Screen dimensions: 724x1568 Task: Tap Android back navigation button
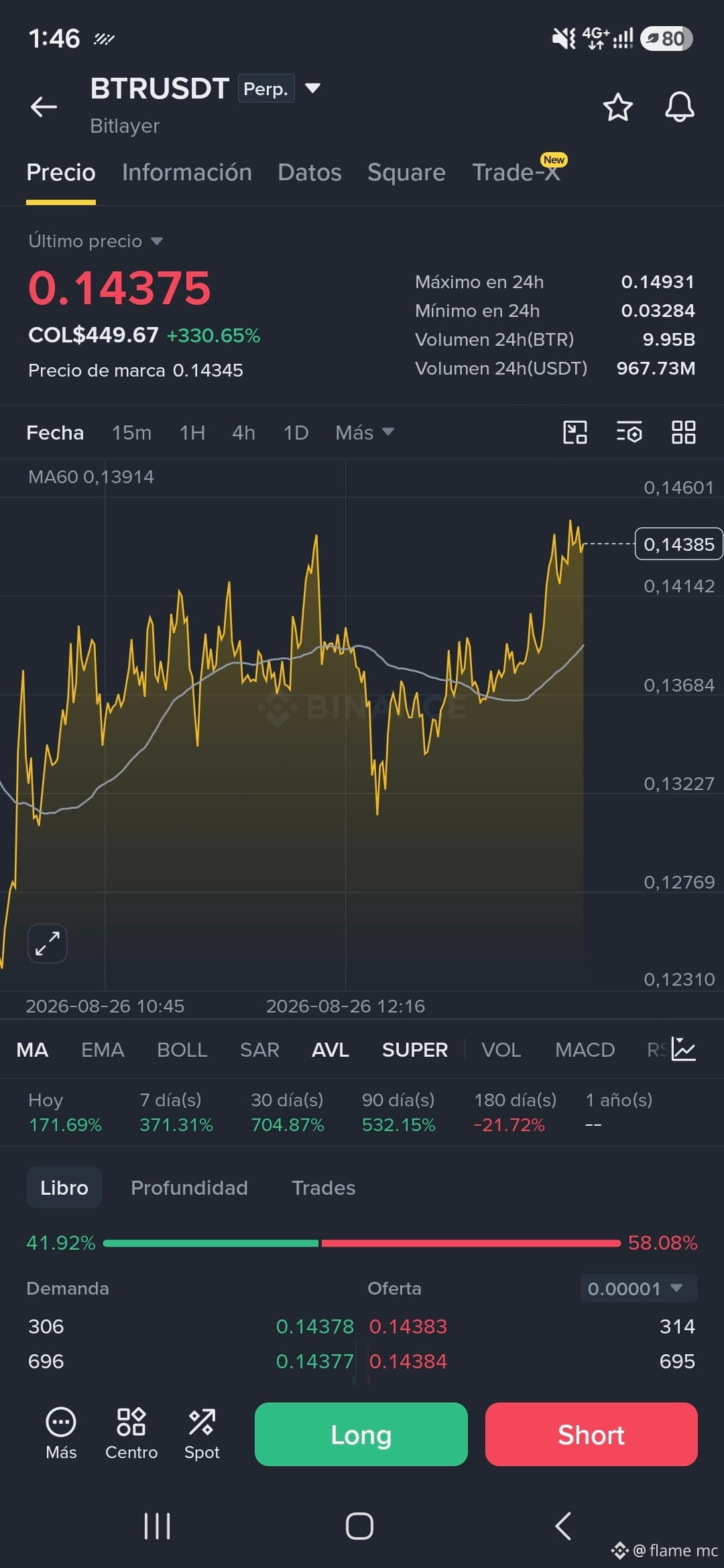point(563,1526)
